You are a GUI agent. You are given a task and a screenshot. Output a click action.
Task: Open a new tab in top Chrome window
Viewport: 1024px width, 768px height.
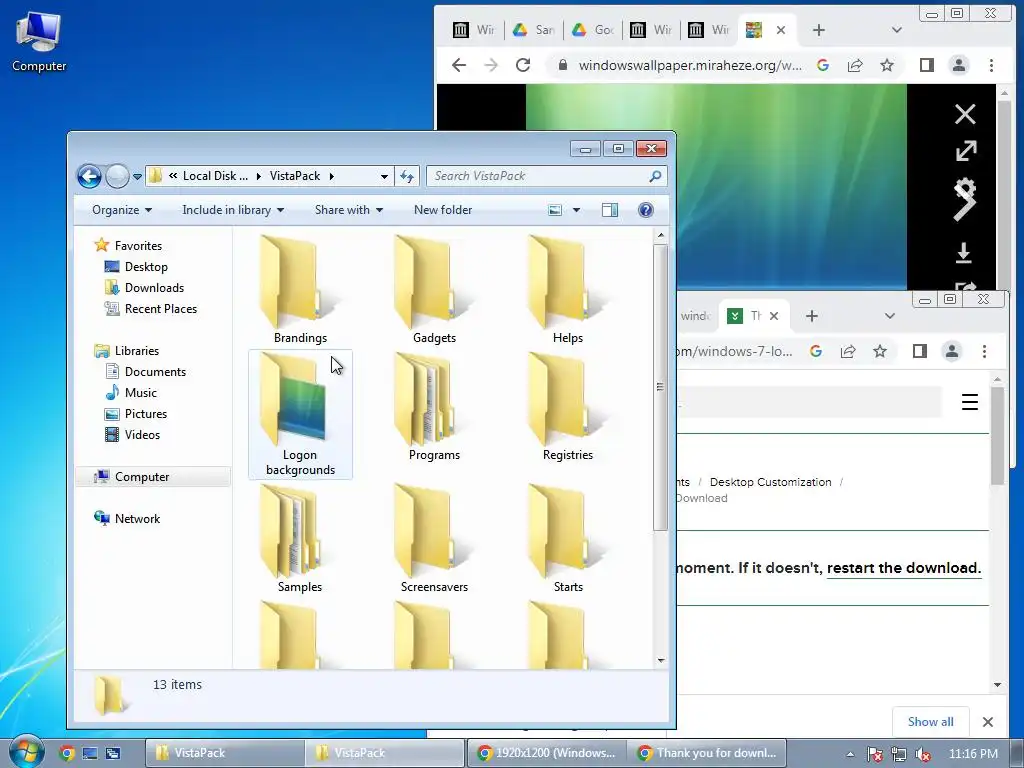(x=818, y=30)
